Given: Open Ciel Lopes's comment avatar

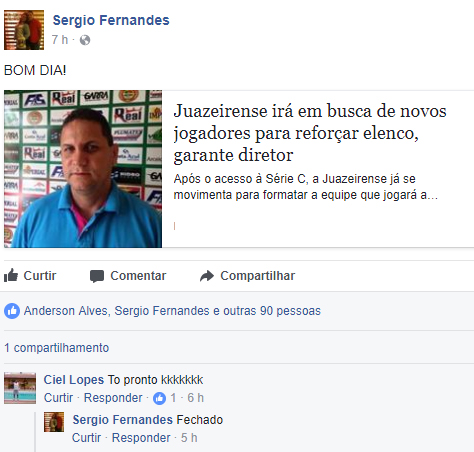Looking at the screenshot, I should click(20, 388).
